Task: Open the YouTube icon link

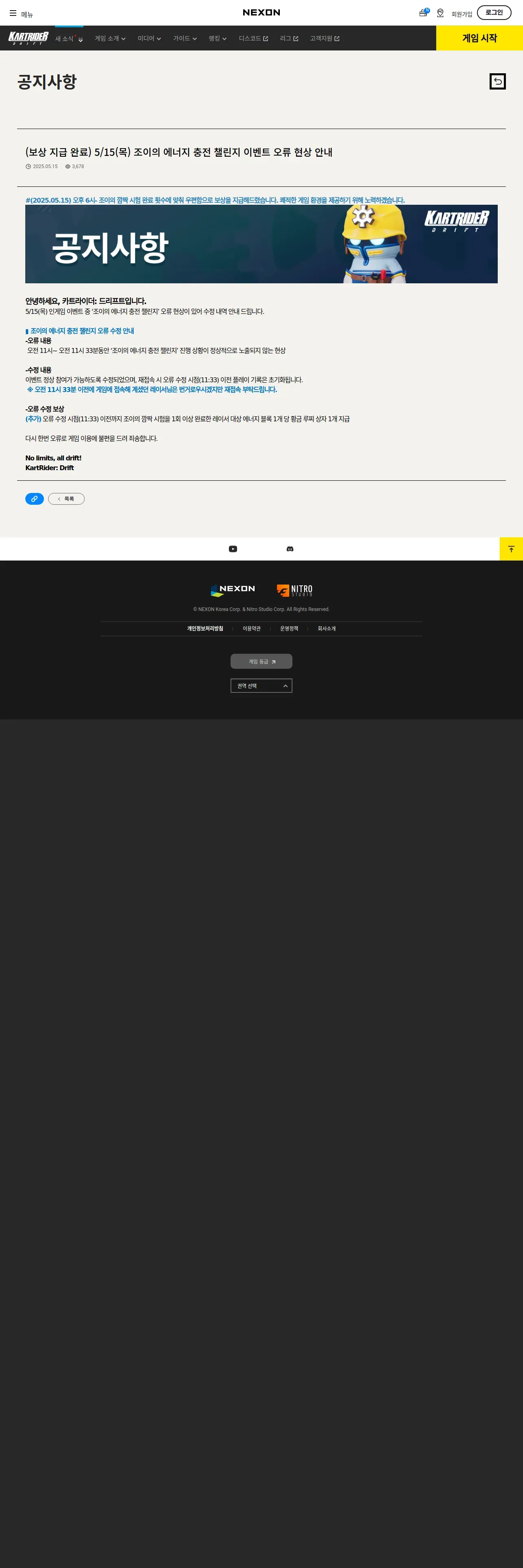Action: point(233,549)
